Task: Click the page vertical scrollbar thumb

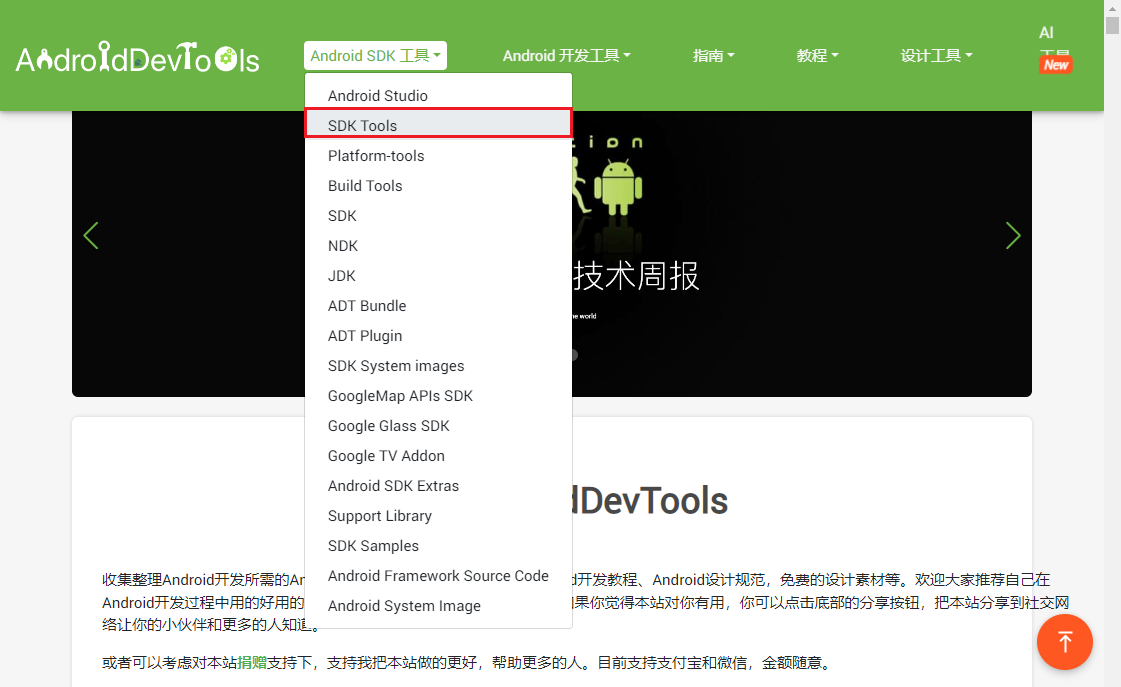Action: click(1112, 24)
